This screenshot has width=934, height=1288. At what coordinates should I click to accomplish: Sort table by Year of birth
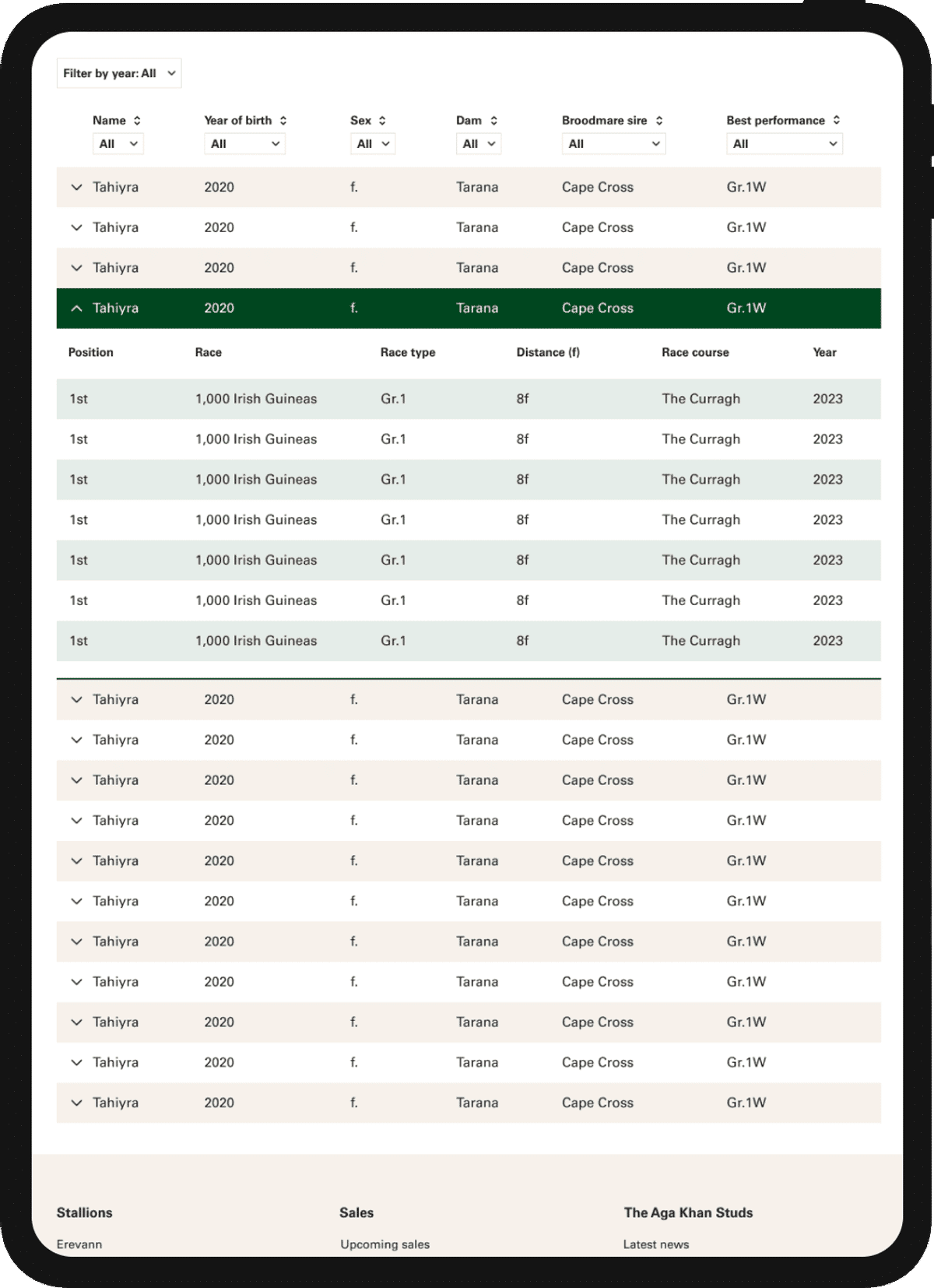coord(283,121)
